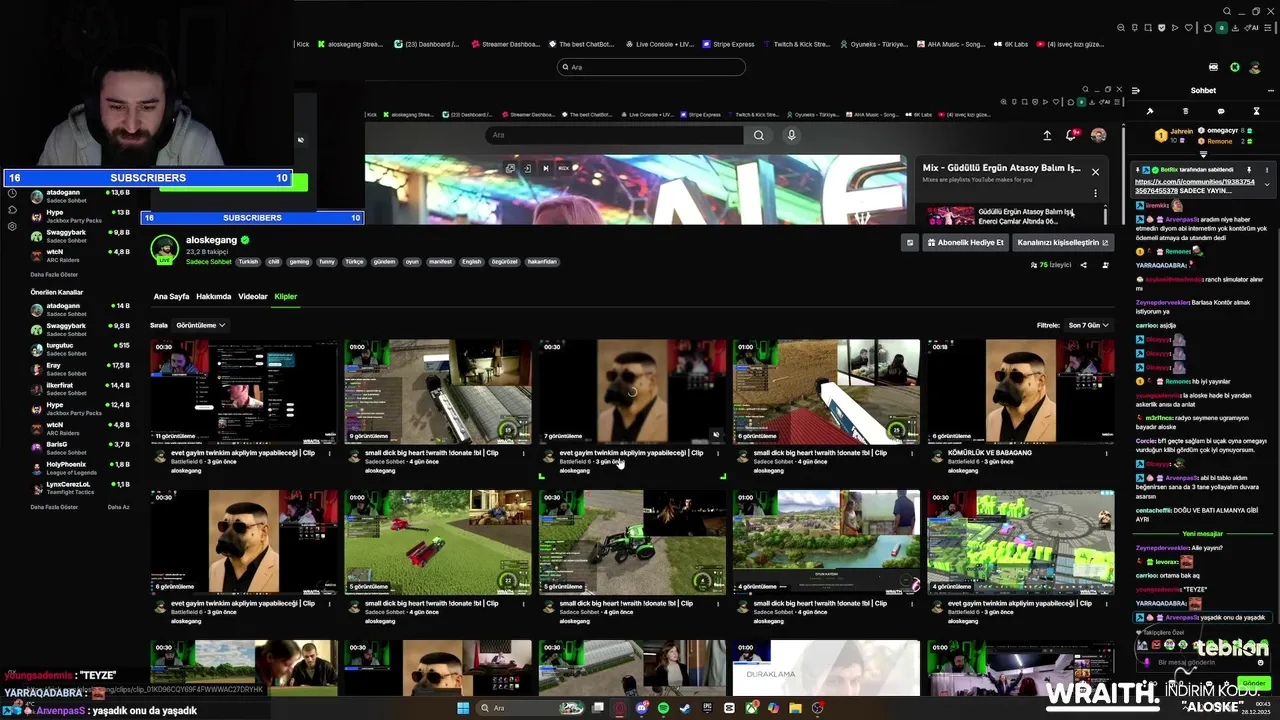Screen dimensions: 1280x720
Task: Click LynxCerezLoL in recommended channels
Action: (80, 488)
